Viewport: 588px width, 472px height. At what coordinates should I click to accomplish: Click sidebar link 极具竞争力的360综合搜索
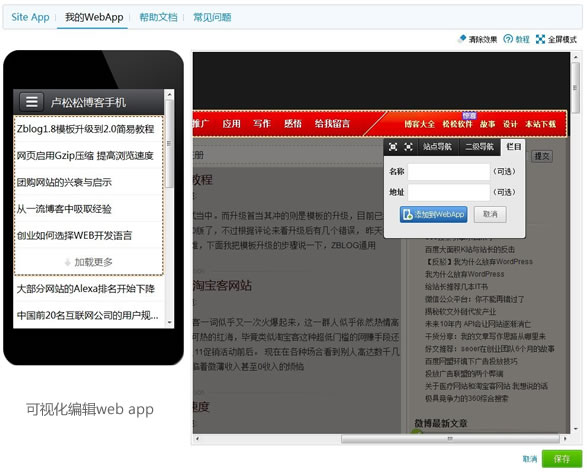pos(466,398)
